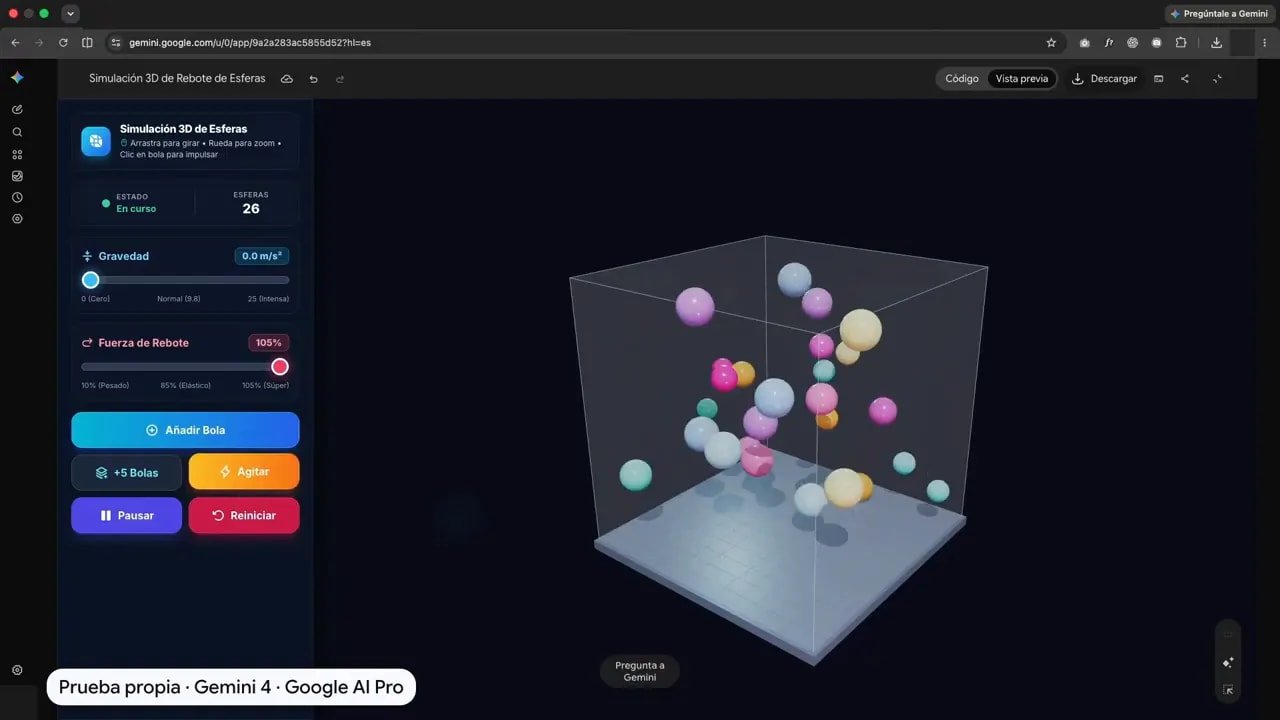
Task: Click the cloud save icon beside title
Action: click(x=287, y=79)
